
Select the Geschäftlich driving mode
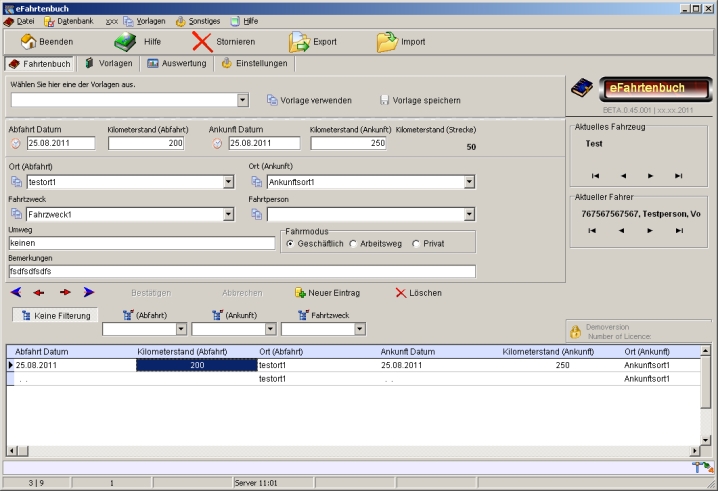click(290, 243)
